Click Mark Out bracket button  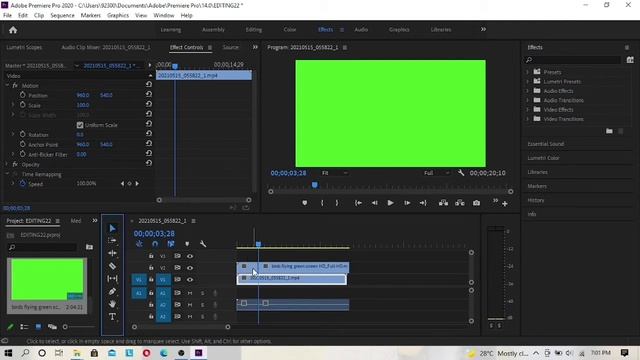[x=337, y=203]
